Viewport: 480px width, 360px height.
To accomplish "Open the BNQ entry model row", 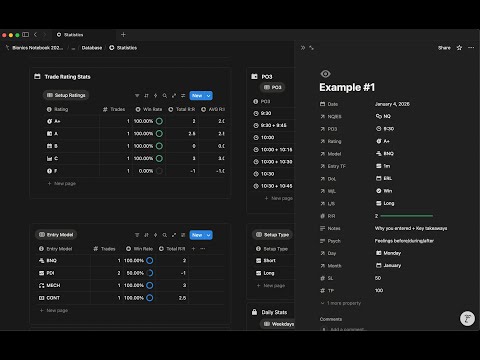I will (48, 261).
